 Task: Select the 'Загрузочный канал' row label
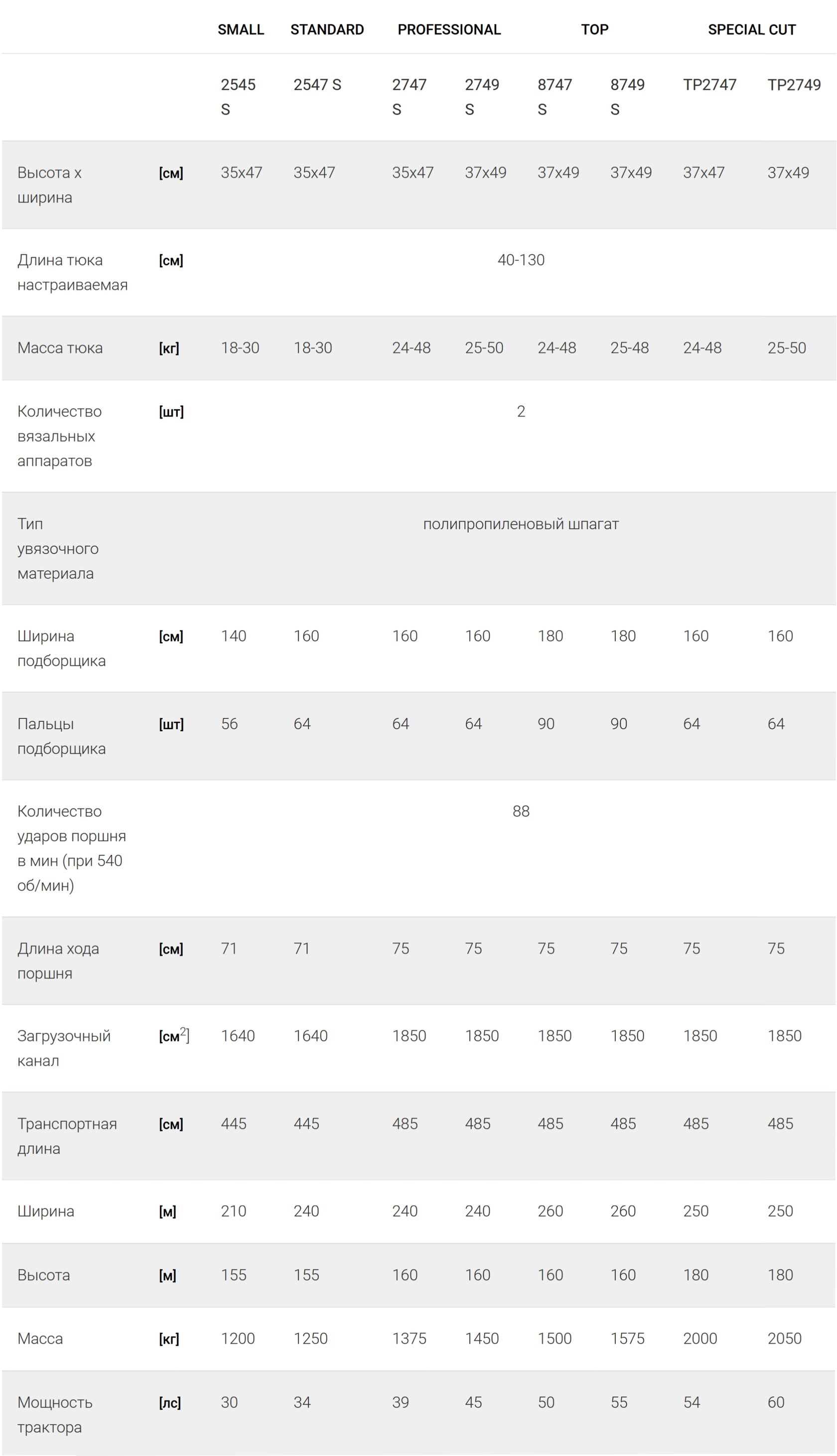point(64,1048)
